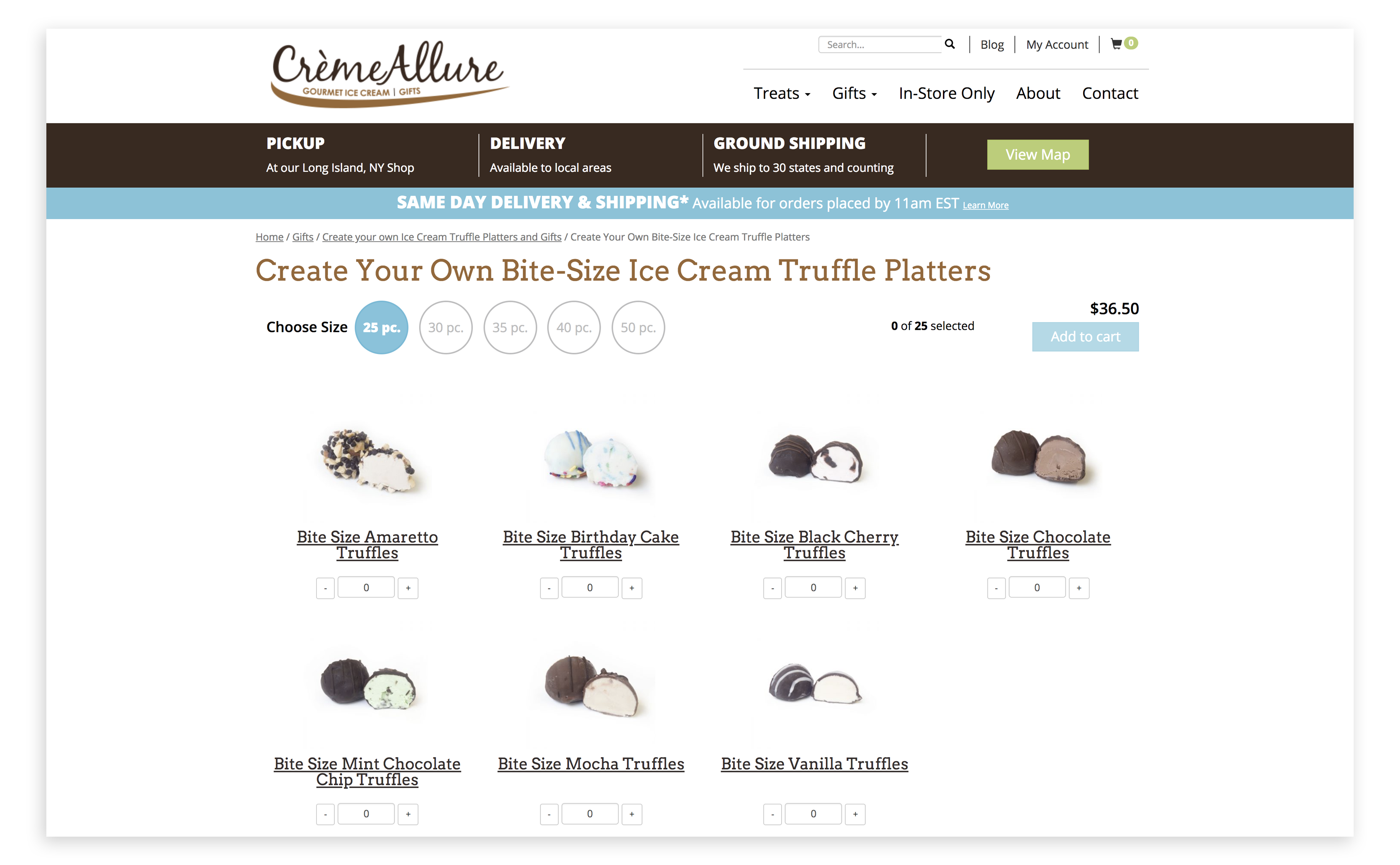Image resolution: width=1400 pixels, height=865 pixels.
Task: Choose the 50 pc. platter size
Action: click(x=638, y=327)
